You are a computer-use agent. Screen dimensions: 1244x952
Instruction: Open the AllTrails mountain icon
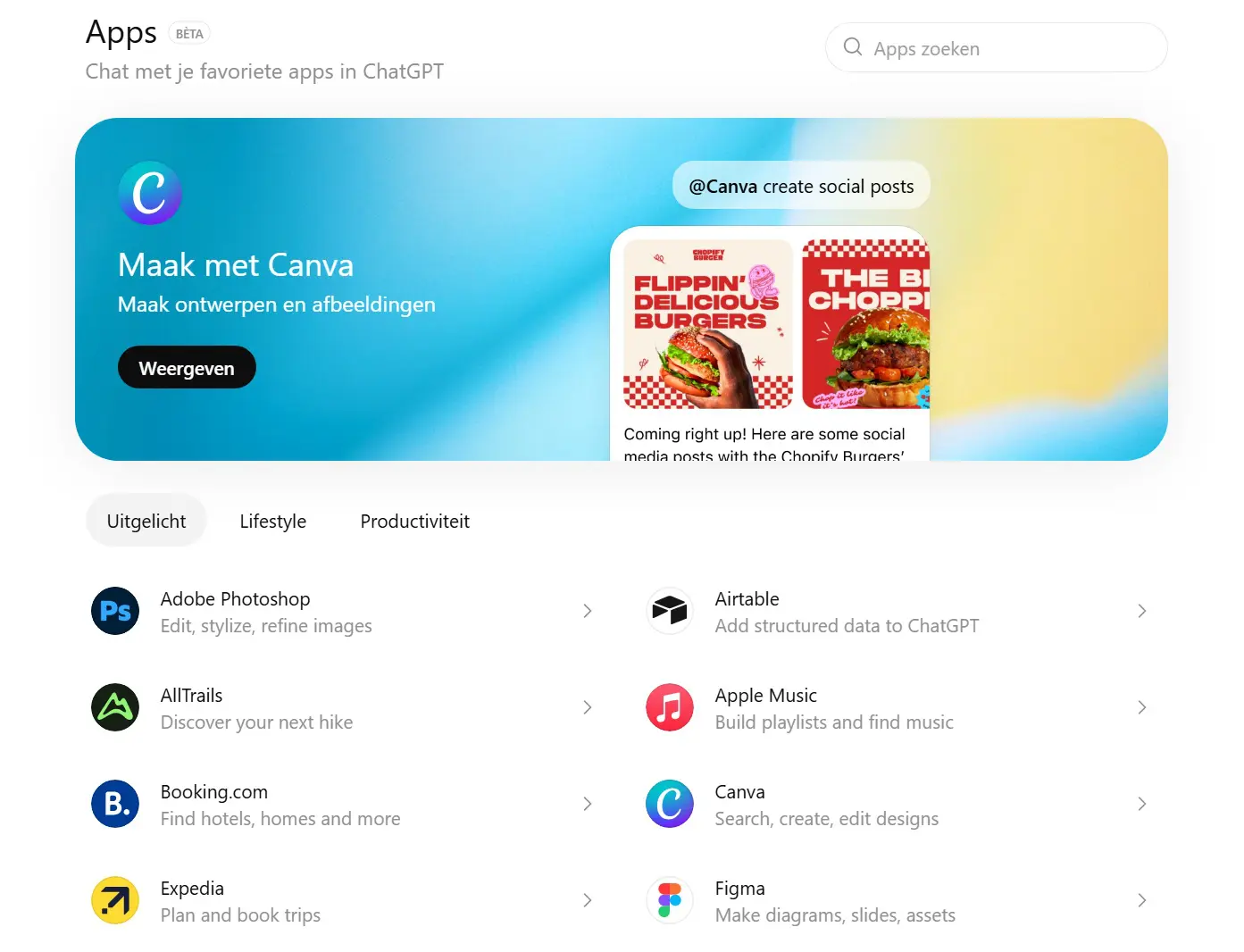(x=115, y=707)
